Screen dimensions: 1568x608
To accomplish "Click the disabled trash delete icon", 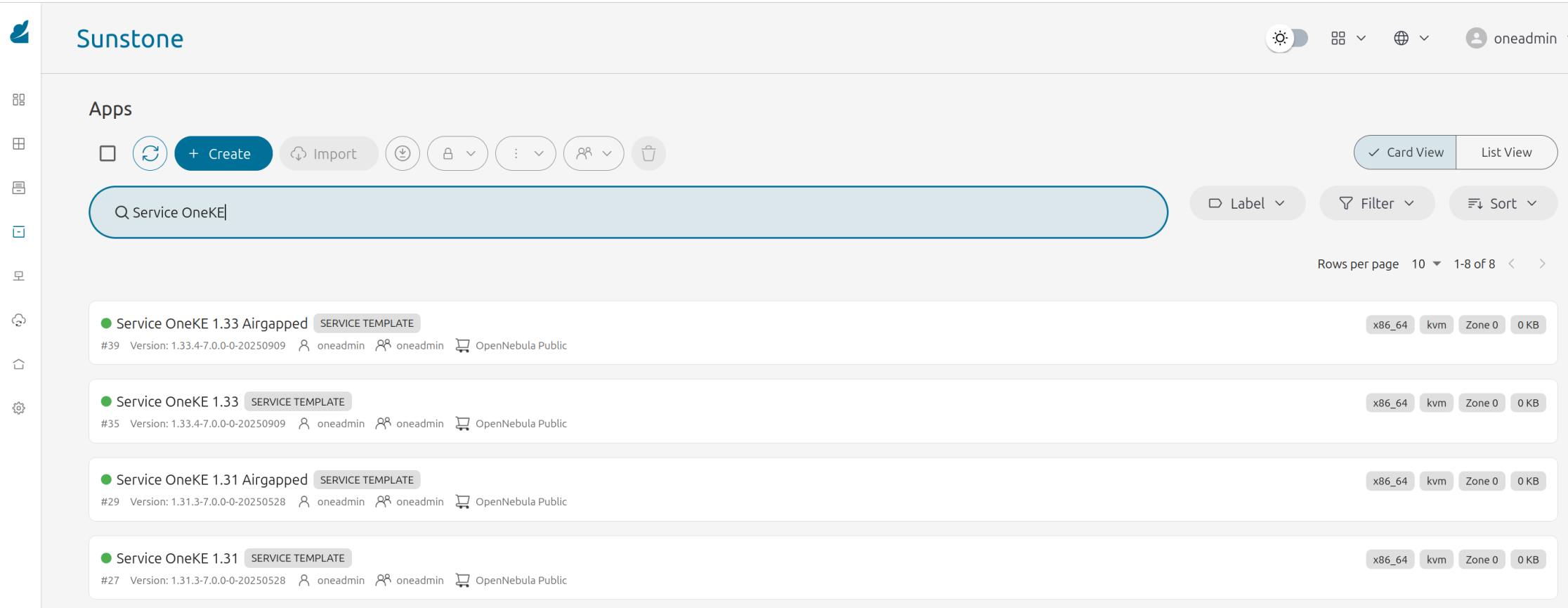I will tap(648, 153).
